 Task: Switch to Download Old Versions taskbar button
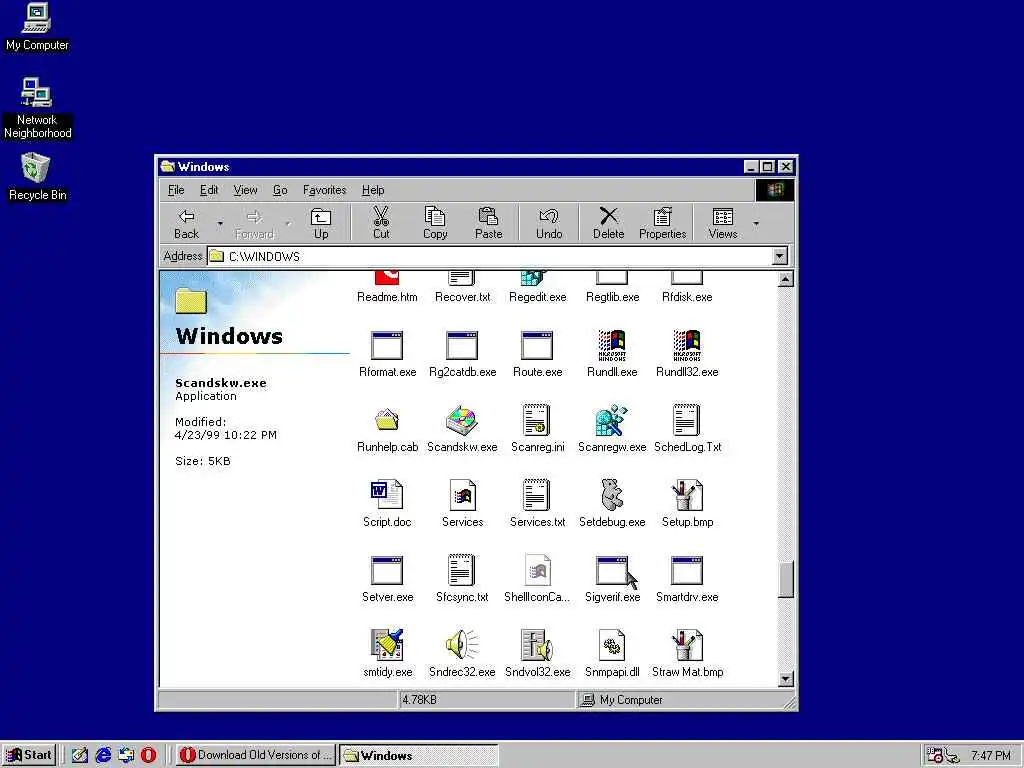coord(256,755)
